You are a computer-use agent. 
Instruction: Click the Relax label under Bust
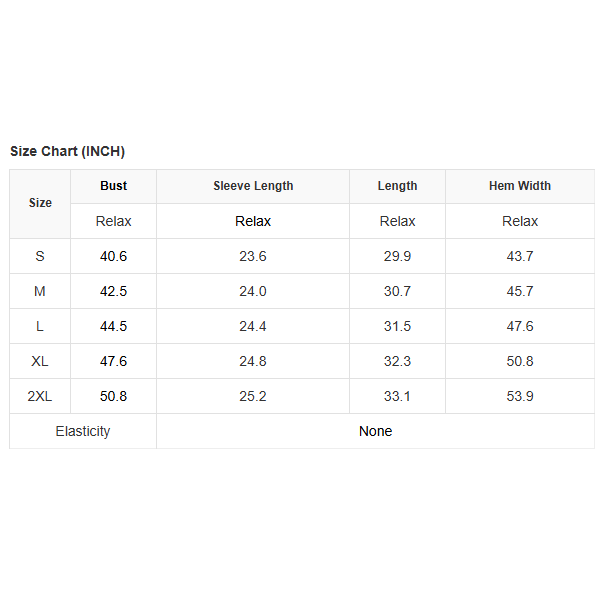(x=113, y=221)
